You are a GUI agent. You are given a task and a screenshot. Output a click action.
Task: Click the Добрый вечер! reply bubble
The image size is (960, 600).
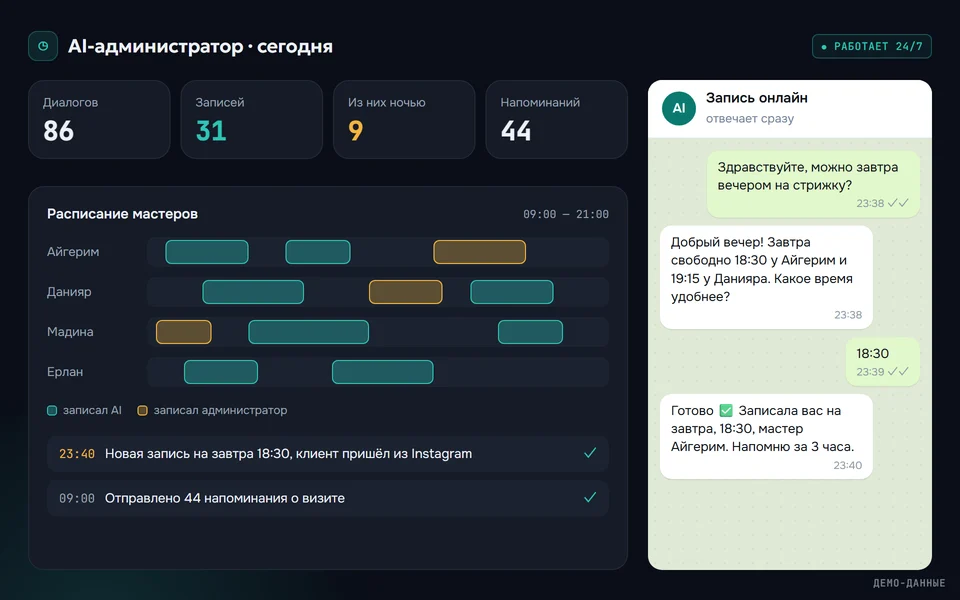766,277
